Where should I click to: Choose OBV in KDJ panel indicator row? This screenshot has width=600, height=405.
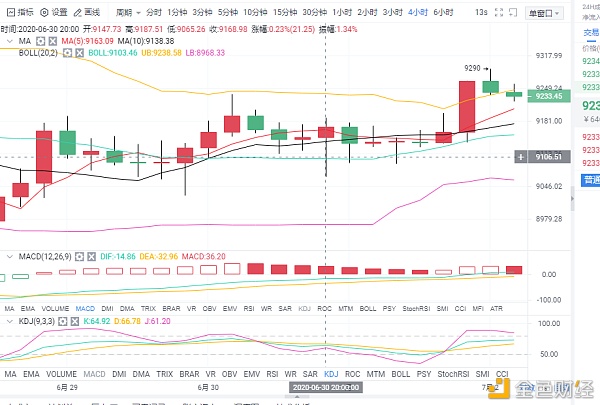click(x=229, y=374)
